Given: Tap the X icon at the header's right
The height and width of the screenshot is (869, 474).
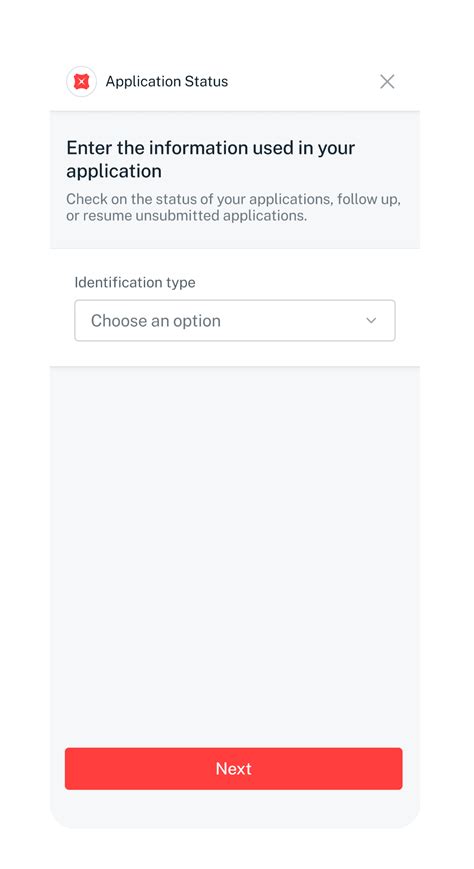Looking at the screenshot, I should point(387,81).
